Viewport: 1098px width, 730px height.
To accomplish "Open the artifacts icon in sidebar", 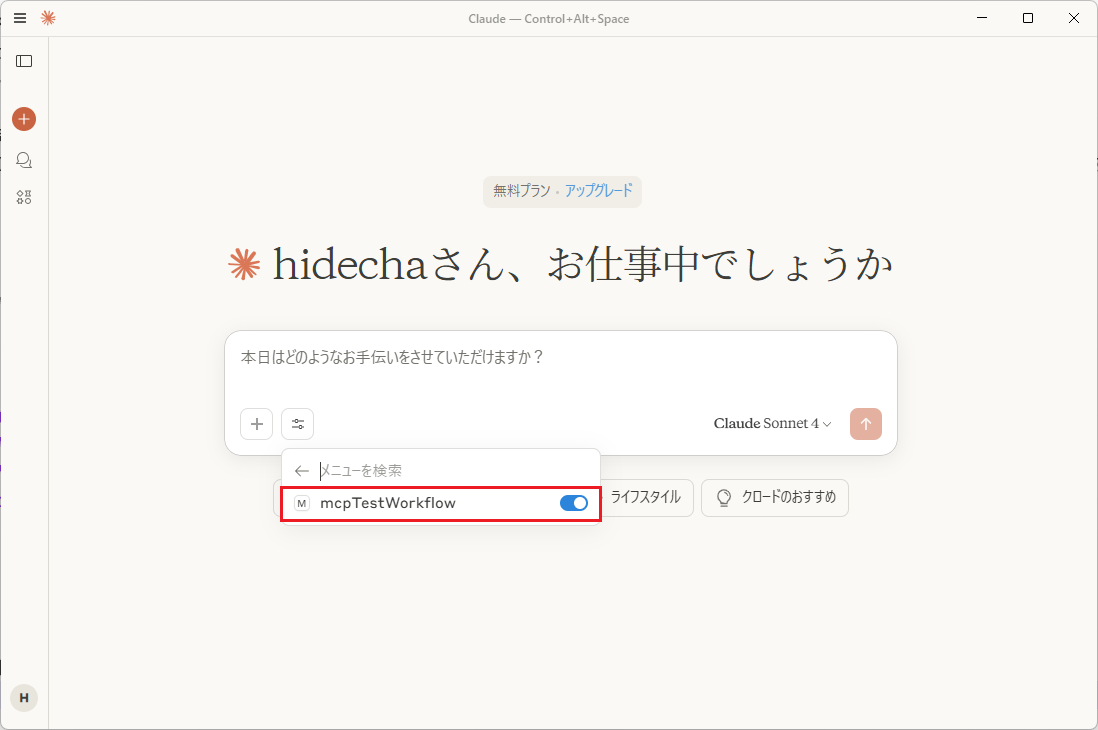I will click(24, 197).
